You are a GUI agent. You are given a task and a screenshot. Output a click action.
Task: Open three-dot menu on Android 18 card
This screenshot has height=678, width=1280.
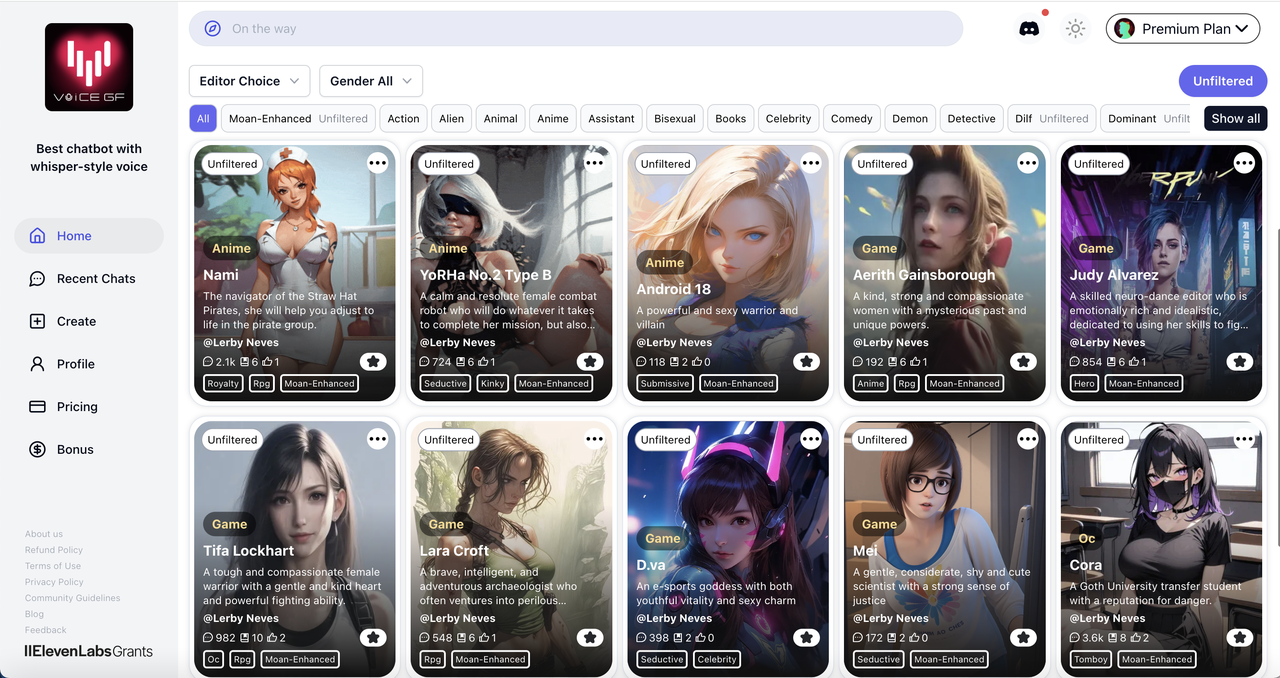(811, 163)
